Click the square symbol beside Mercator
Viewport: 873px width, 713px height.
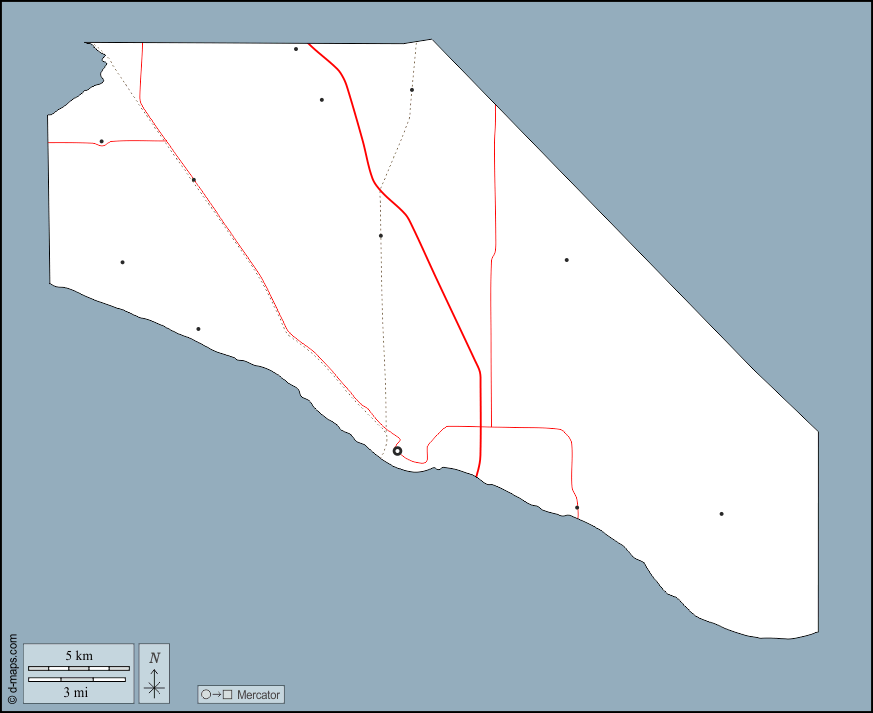pyautogui.click(x=228, y=695)
